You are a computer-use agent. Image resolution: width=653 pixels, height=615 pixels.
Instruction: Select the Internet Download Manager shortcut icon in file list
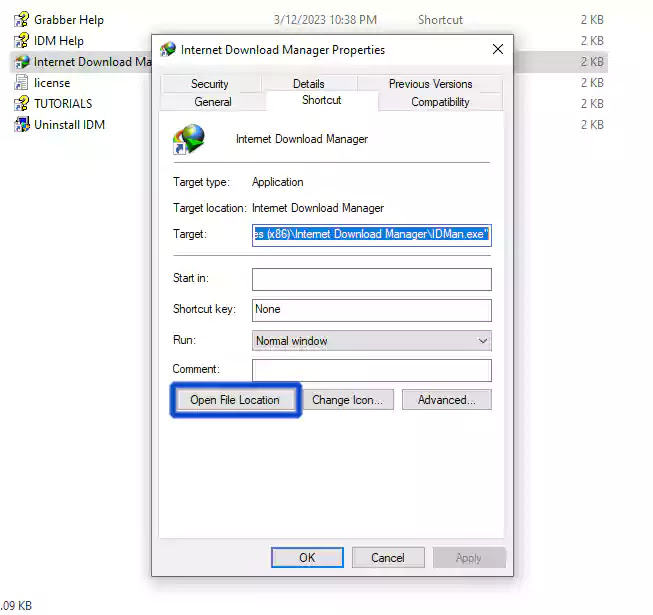point(22,62)
